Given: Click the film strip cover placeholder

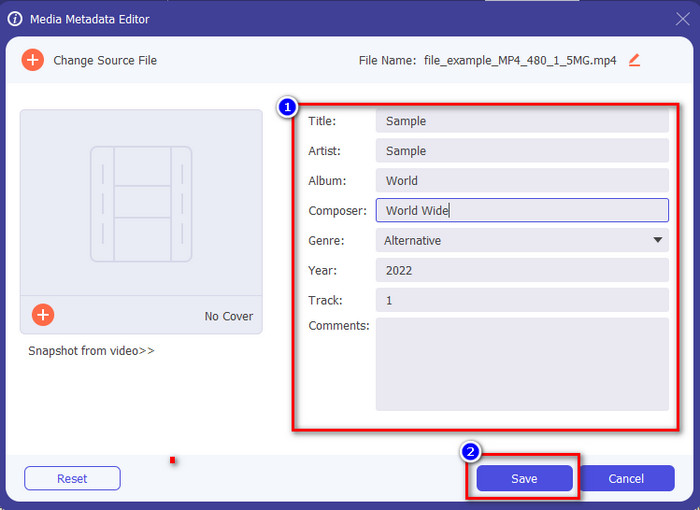Looking at the screenshot, I should point(141,204).
